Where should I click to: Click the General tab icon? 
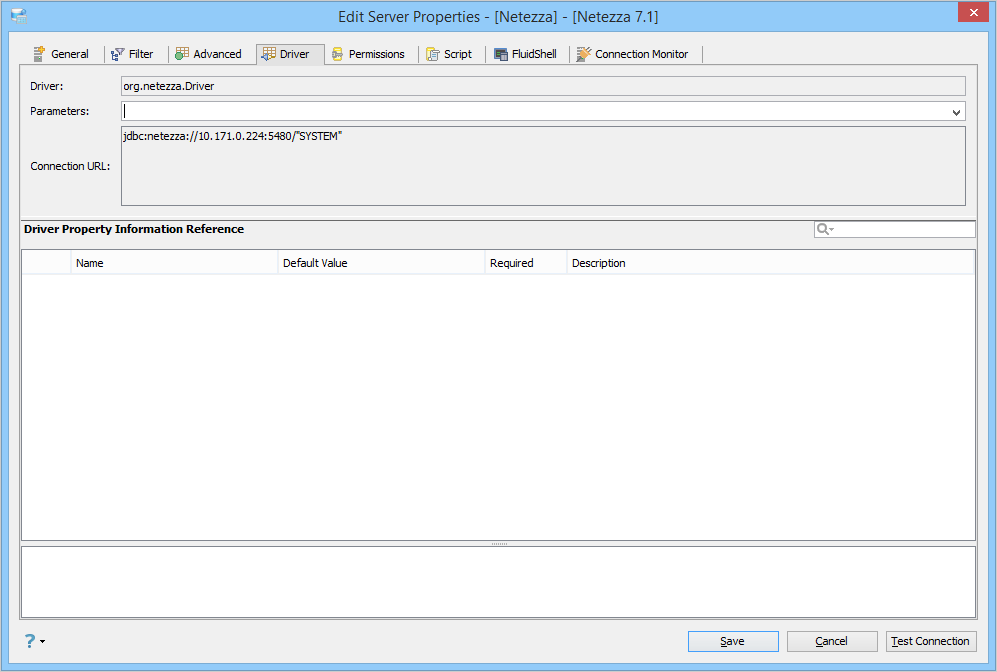[x=39, y=54]
